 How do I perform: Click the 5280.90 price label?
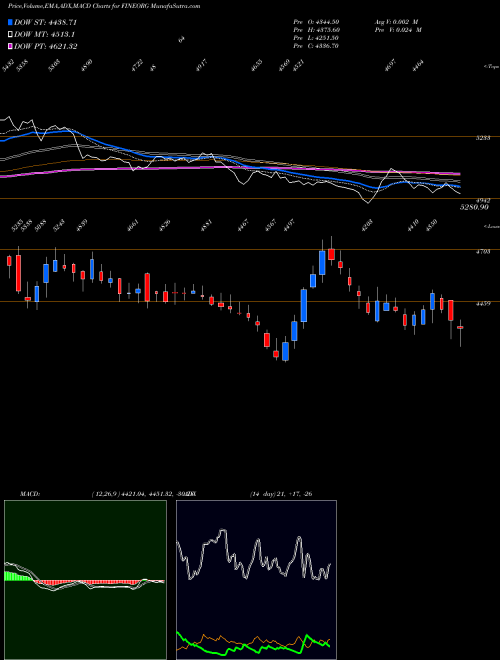474,207
